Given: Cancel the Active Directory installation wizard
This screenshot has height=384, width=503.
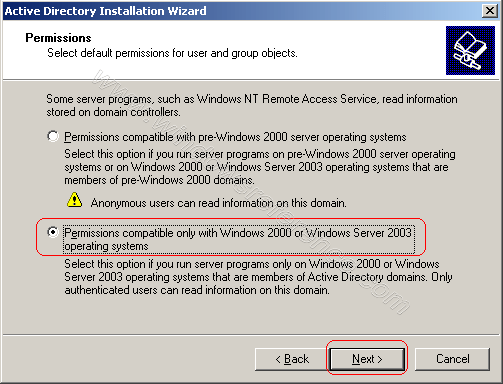Looking at the screenshot, I should (x=452, y=359).
